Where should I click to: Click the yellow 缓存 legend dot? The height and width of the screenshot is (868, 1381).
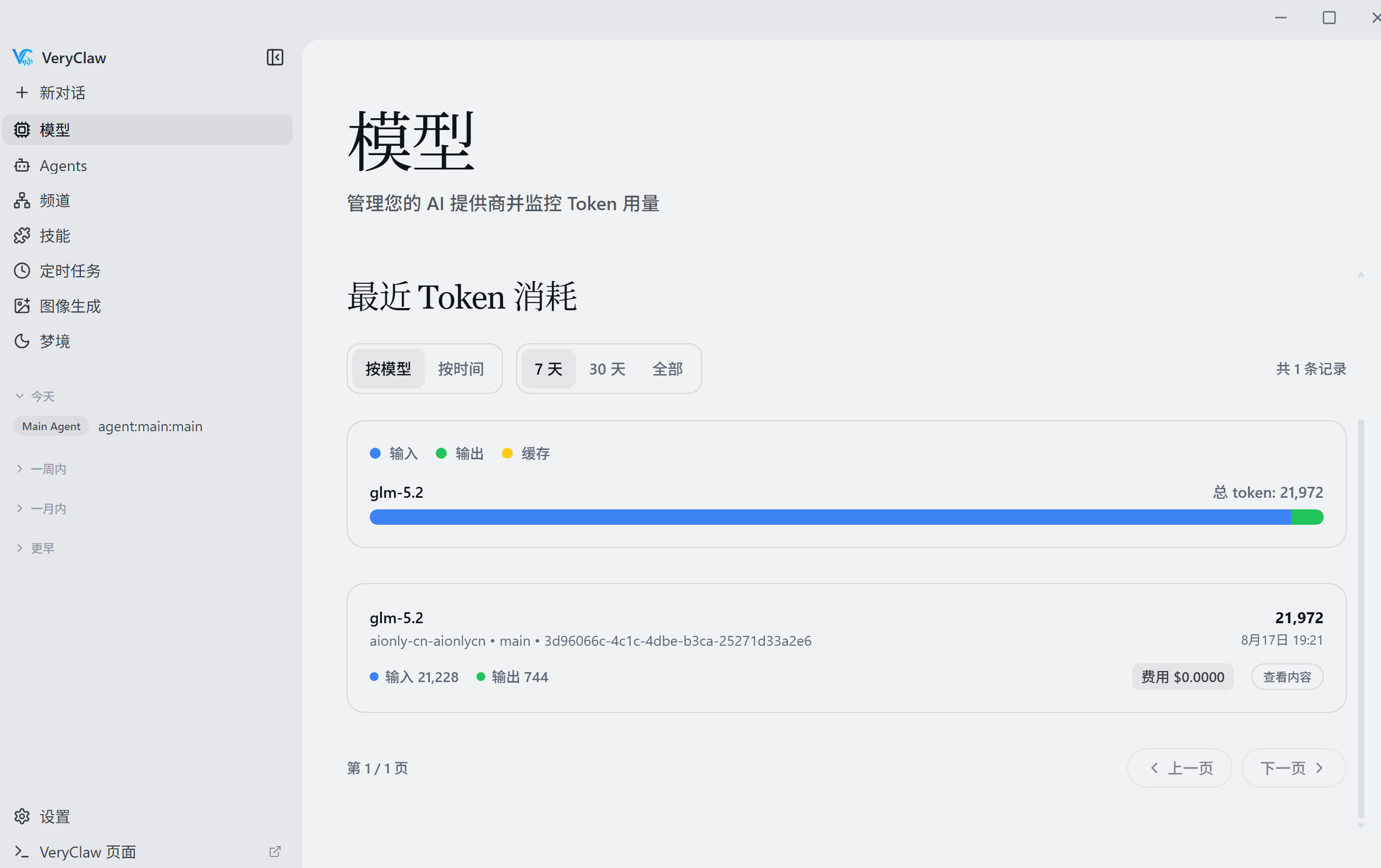pyautogui.click(x=507, y=453)
